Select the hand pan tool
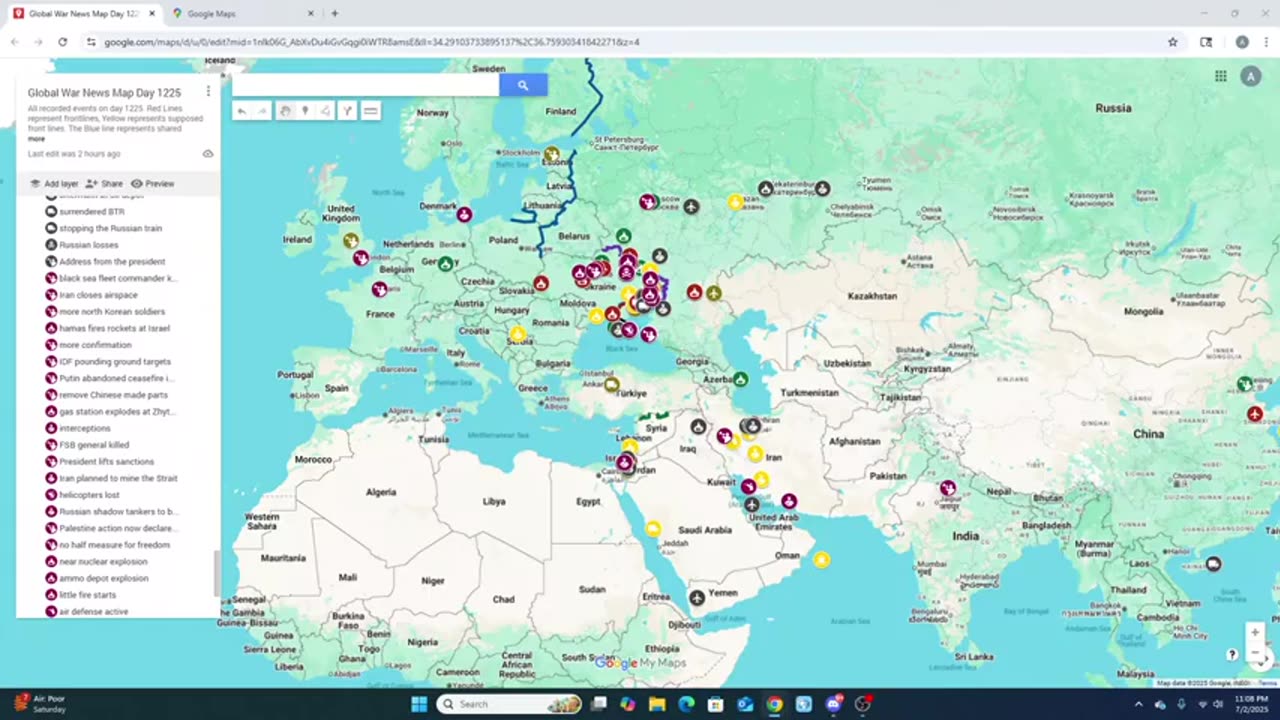 [285, 111]
